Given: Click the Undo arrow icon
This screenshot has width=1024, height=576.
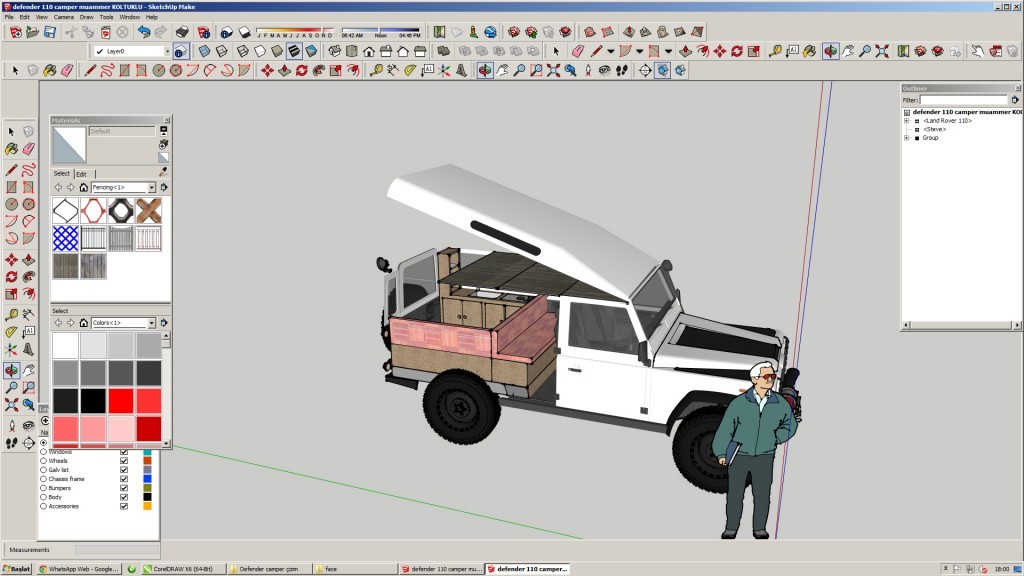Looking at the screenshot, I should (x=144, y=32).
